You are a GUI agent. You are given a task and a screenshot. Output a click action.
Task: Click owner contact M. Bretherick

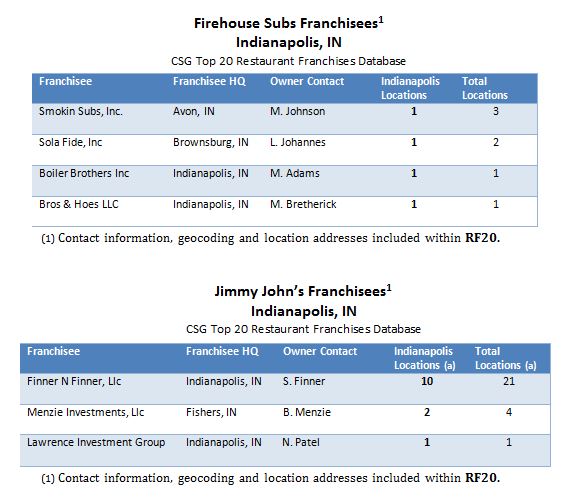click(x=303, y=204)
